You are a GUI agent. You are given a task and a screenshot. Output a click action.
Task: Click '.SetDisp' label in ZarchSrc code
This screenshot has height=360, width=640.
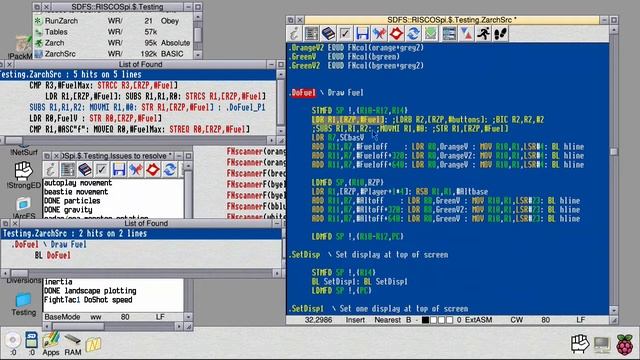pos(305,255)
